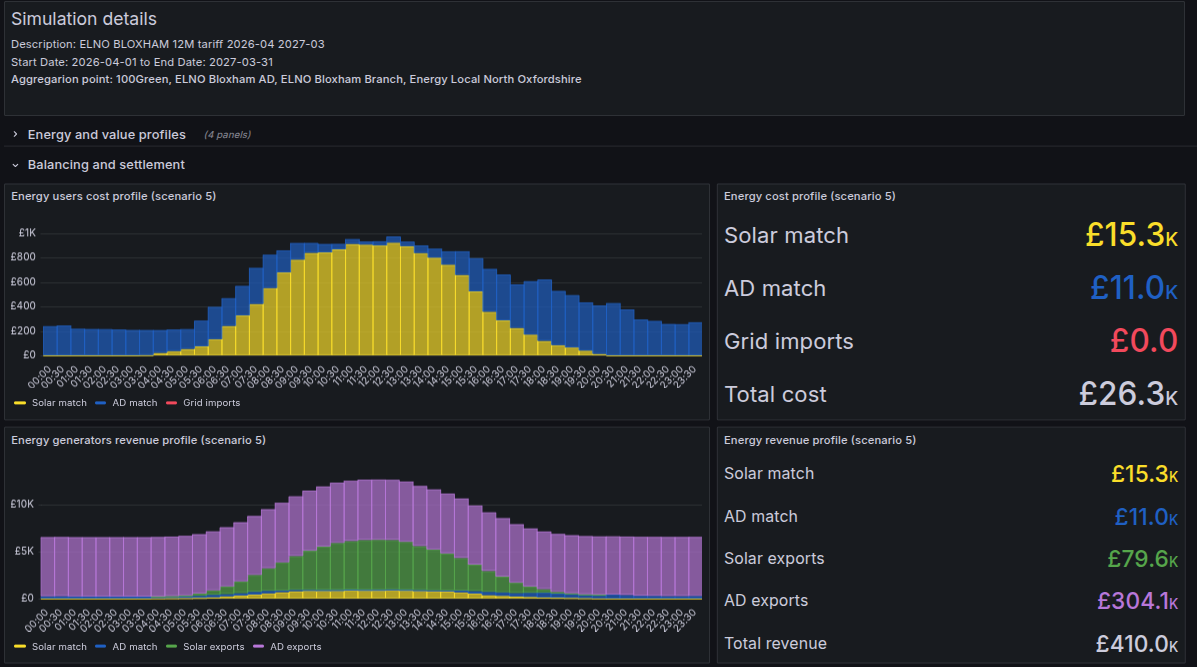Click the Simulation details panel heading
Viewport: 1197px width, 667px height.
tap(84, 19)
